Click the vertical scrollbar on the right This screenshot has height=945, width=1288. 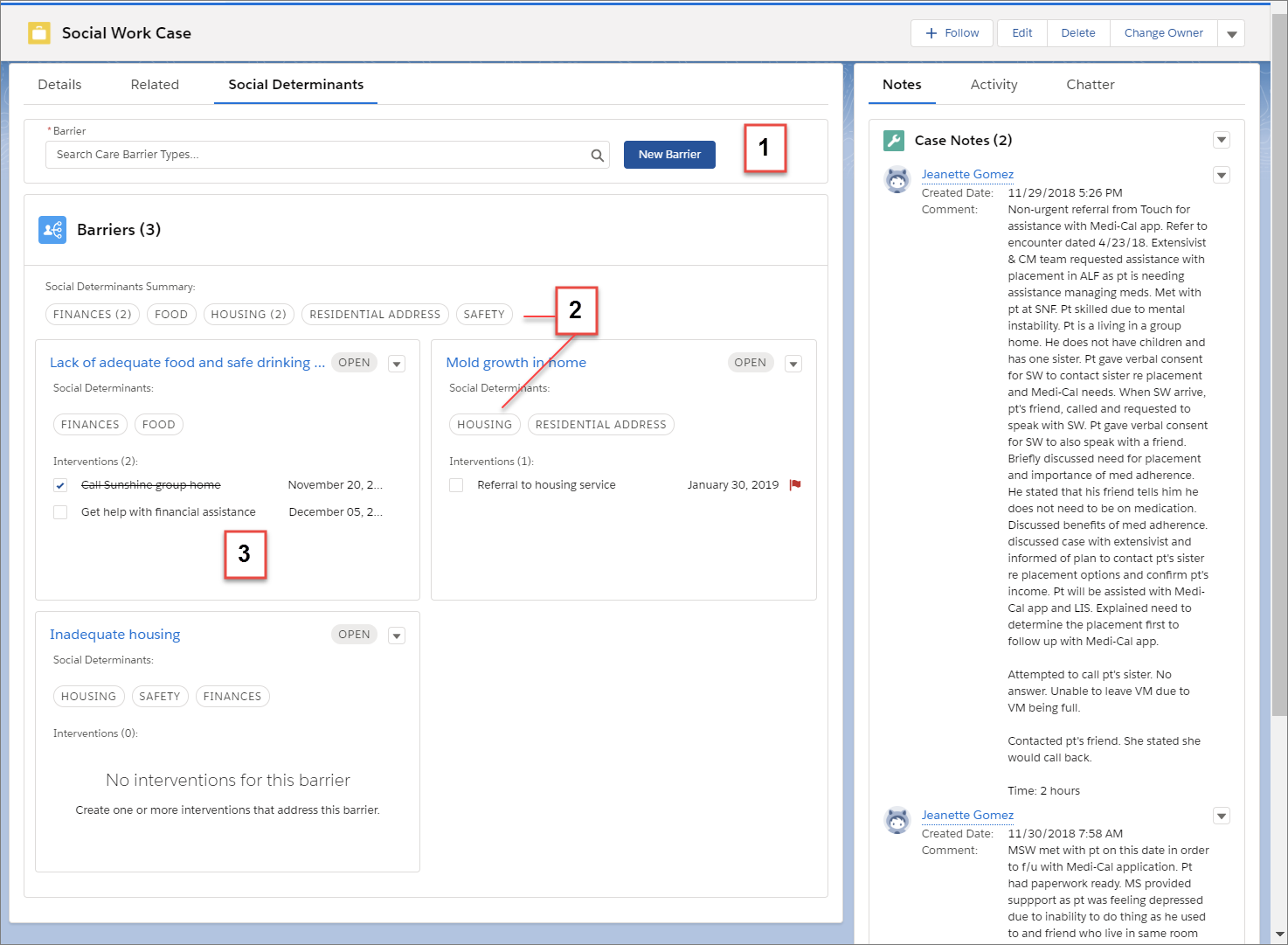click(1279, 365)
